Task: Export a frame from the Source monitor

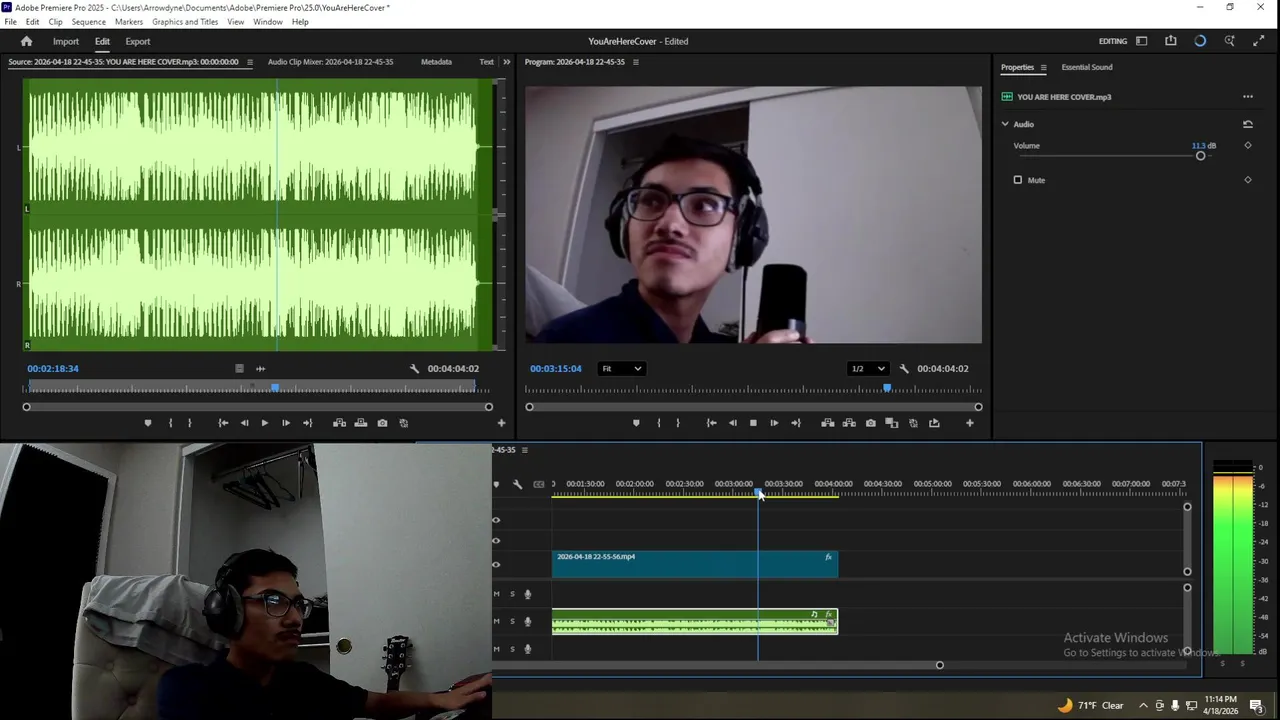Action: pyautogui.click(x=382, y=423)
